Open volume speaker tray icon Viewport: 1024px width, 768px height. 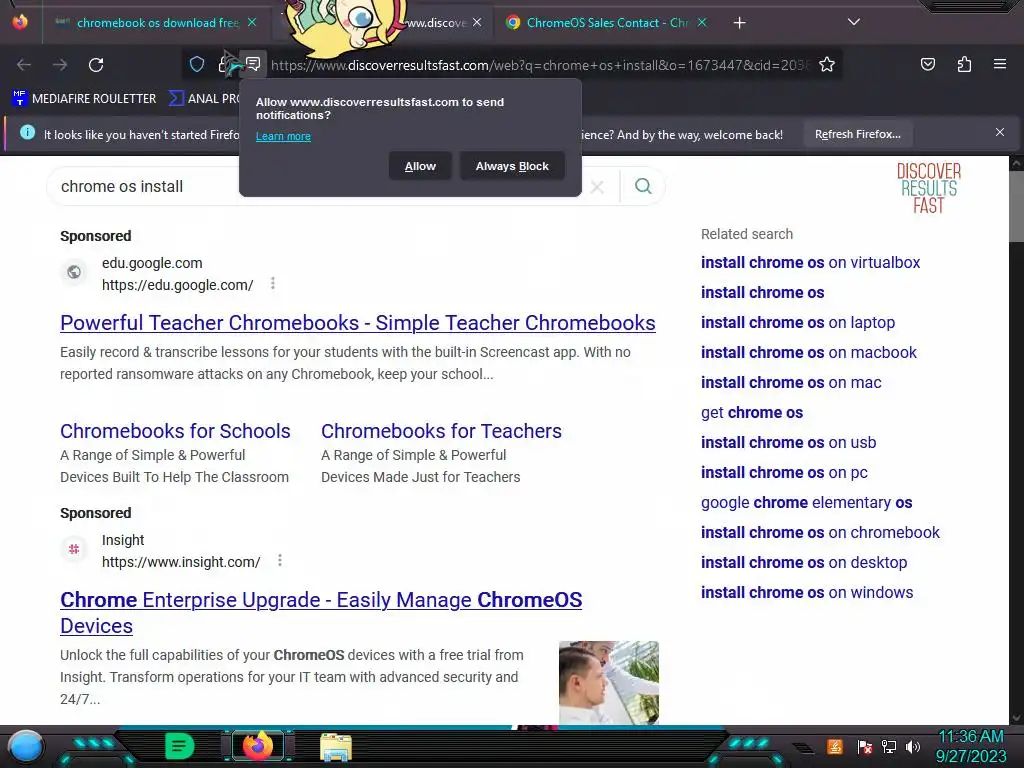point(912,746)
